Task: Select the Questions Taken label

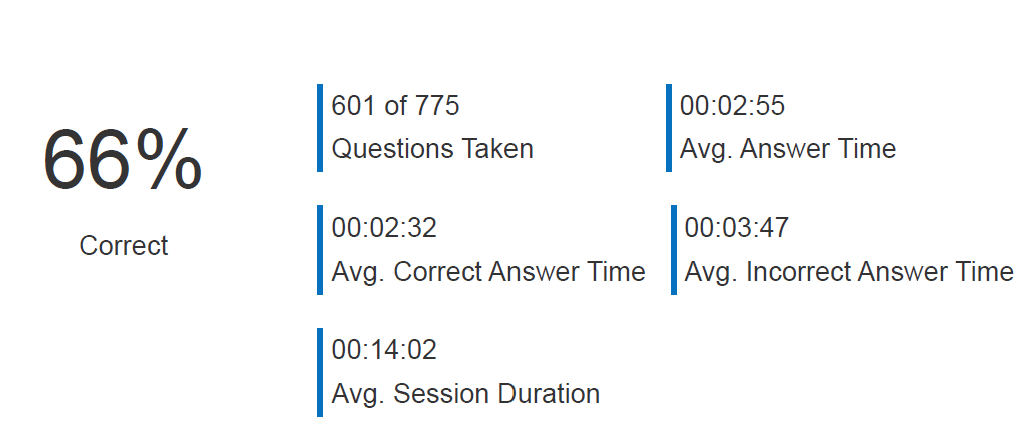Action: [x=433, y=149]
